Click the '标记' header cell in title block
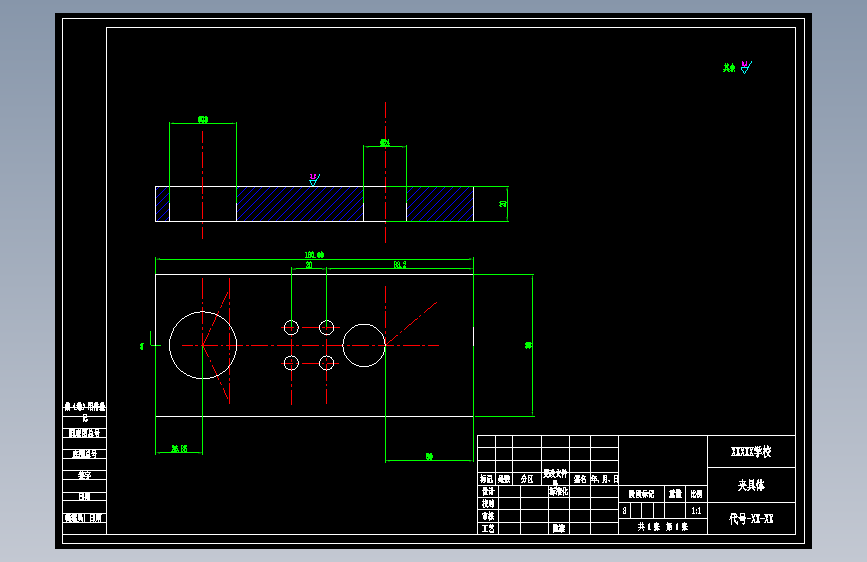867x562 pixels. [487, 479]
